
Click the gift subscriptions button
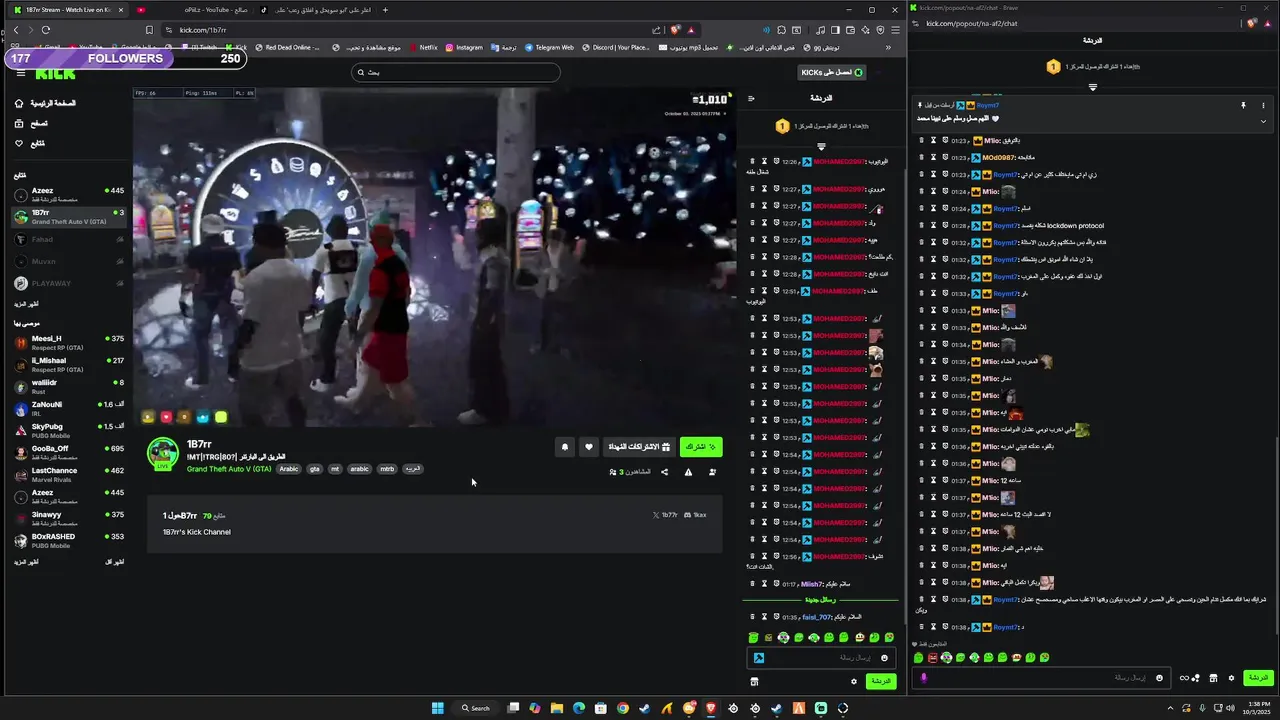pos(640,447)
